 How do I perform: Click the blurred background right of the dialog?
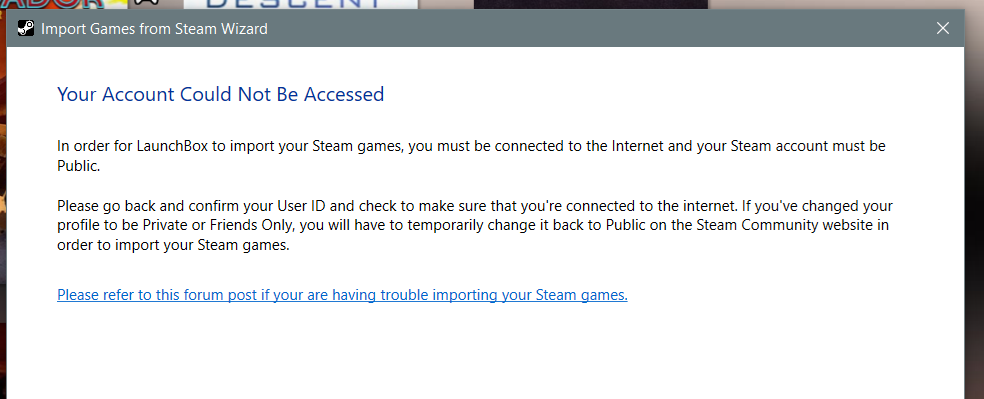[974, 207]
